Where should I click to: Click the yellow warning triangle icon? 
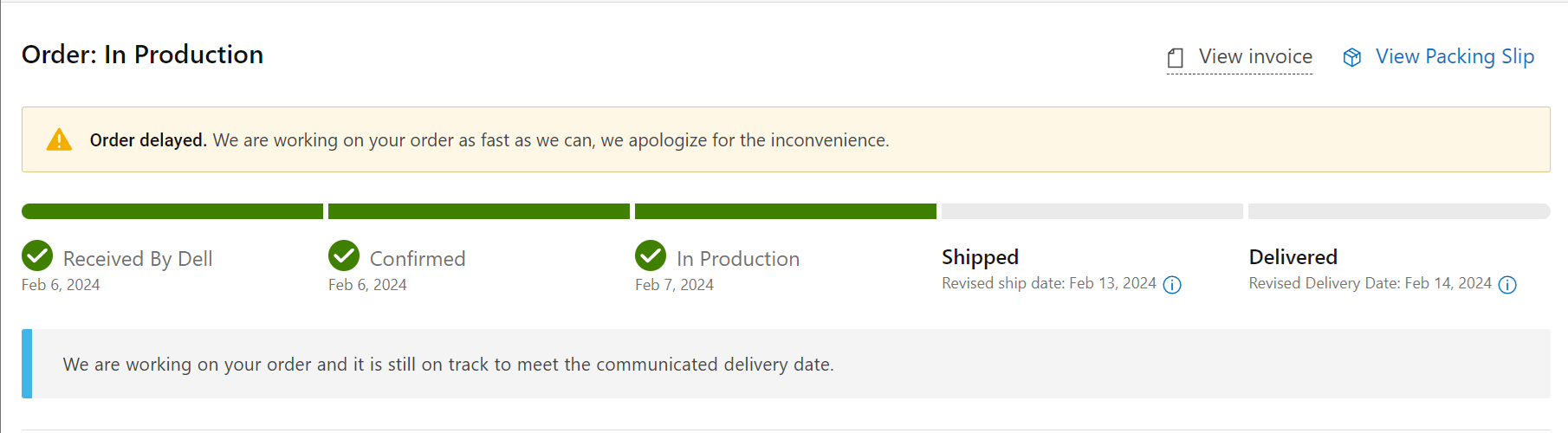pyautogui.click(x=59, y=139)
